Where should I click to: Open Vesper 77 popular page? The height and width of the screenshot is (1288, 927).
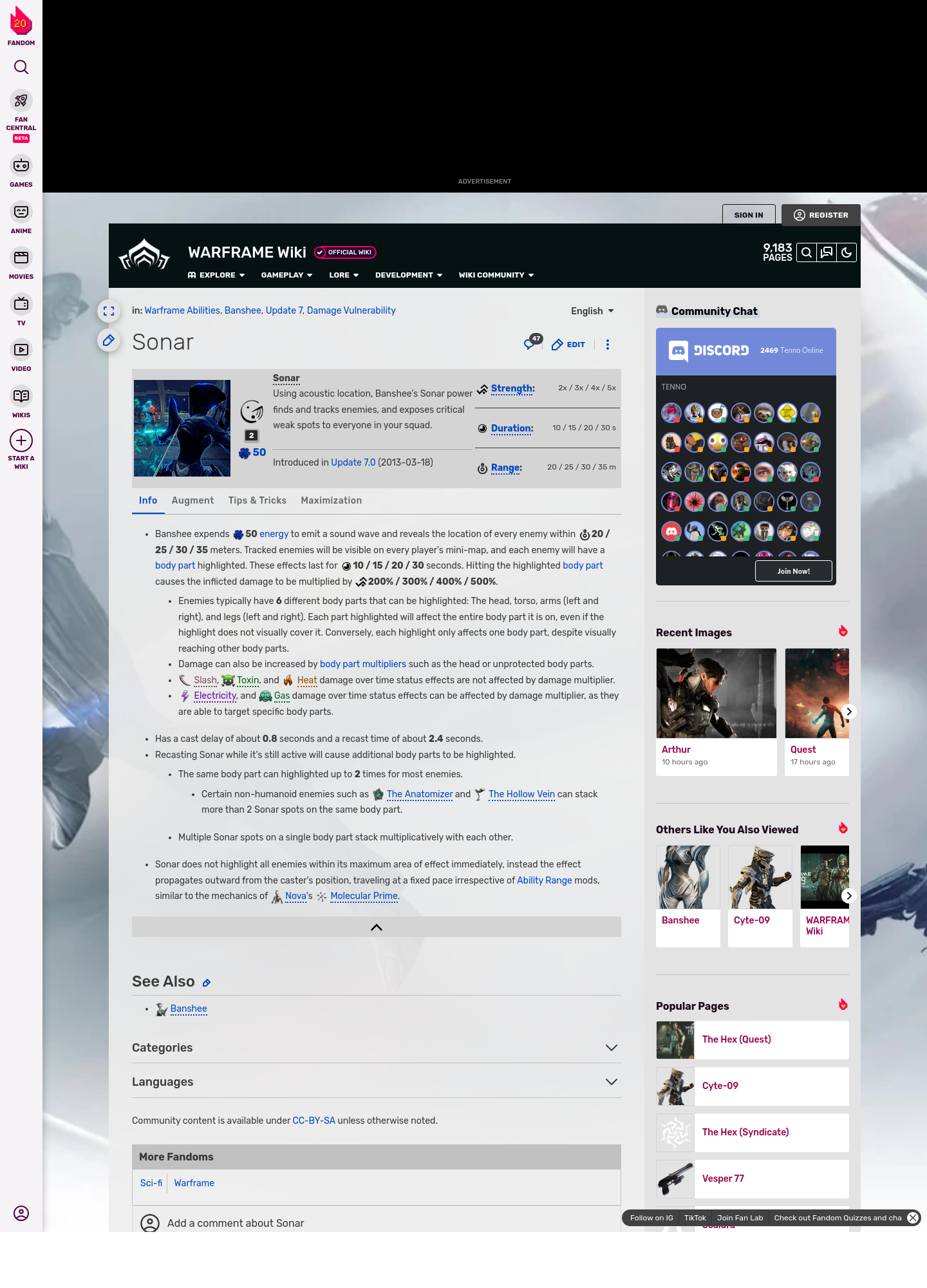pos(753,1179)
